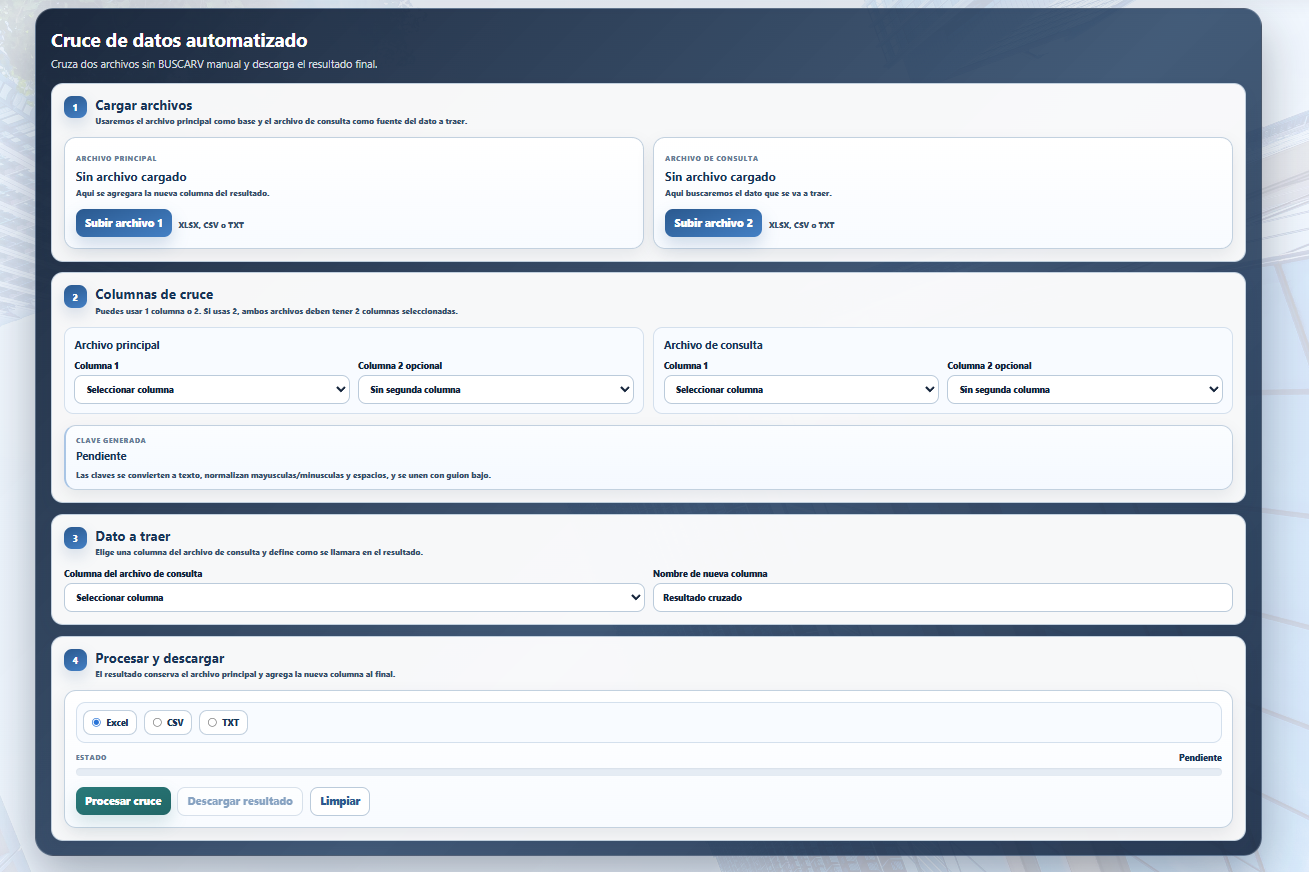Click the step 4 badge for Procesar y descargar

(x=76, y=660)
